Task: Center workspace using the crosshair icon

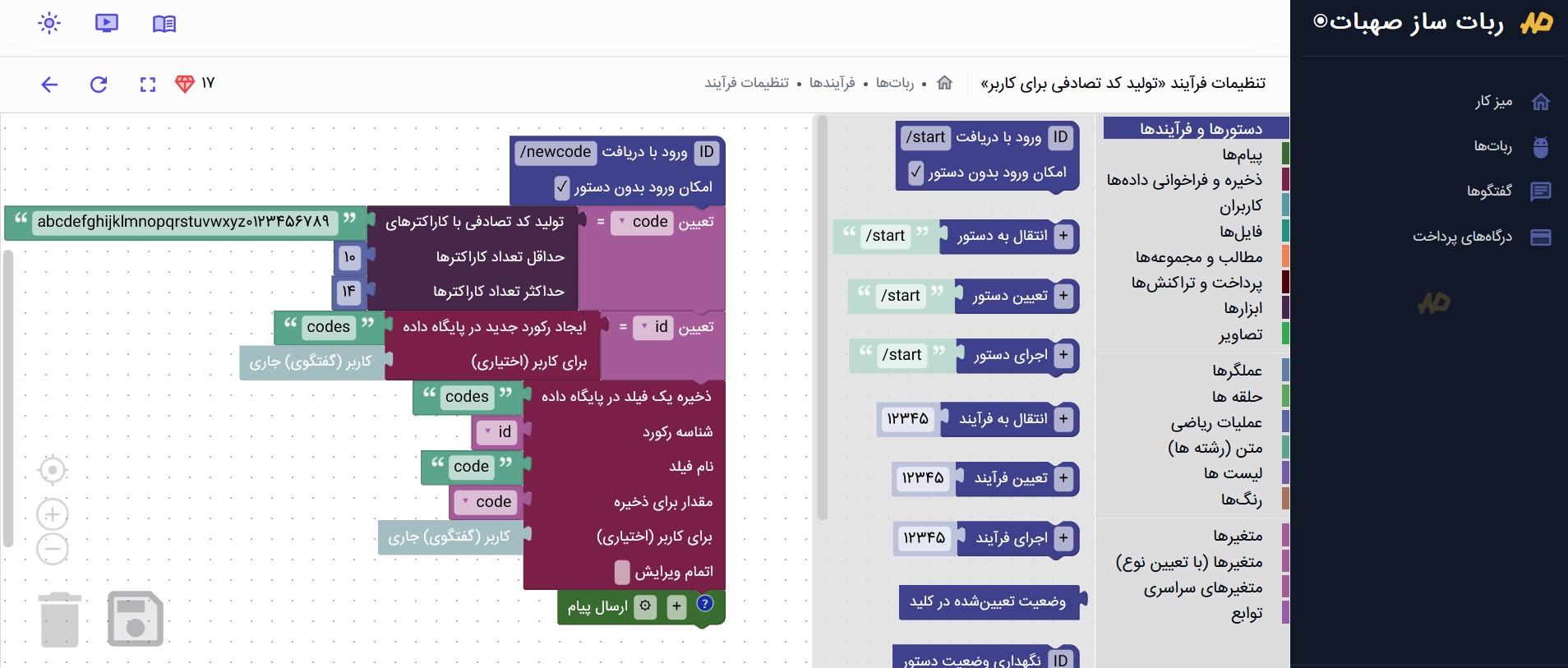Action: pos(53,470)
